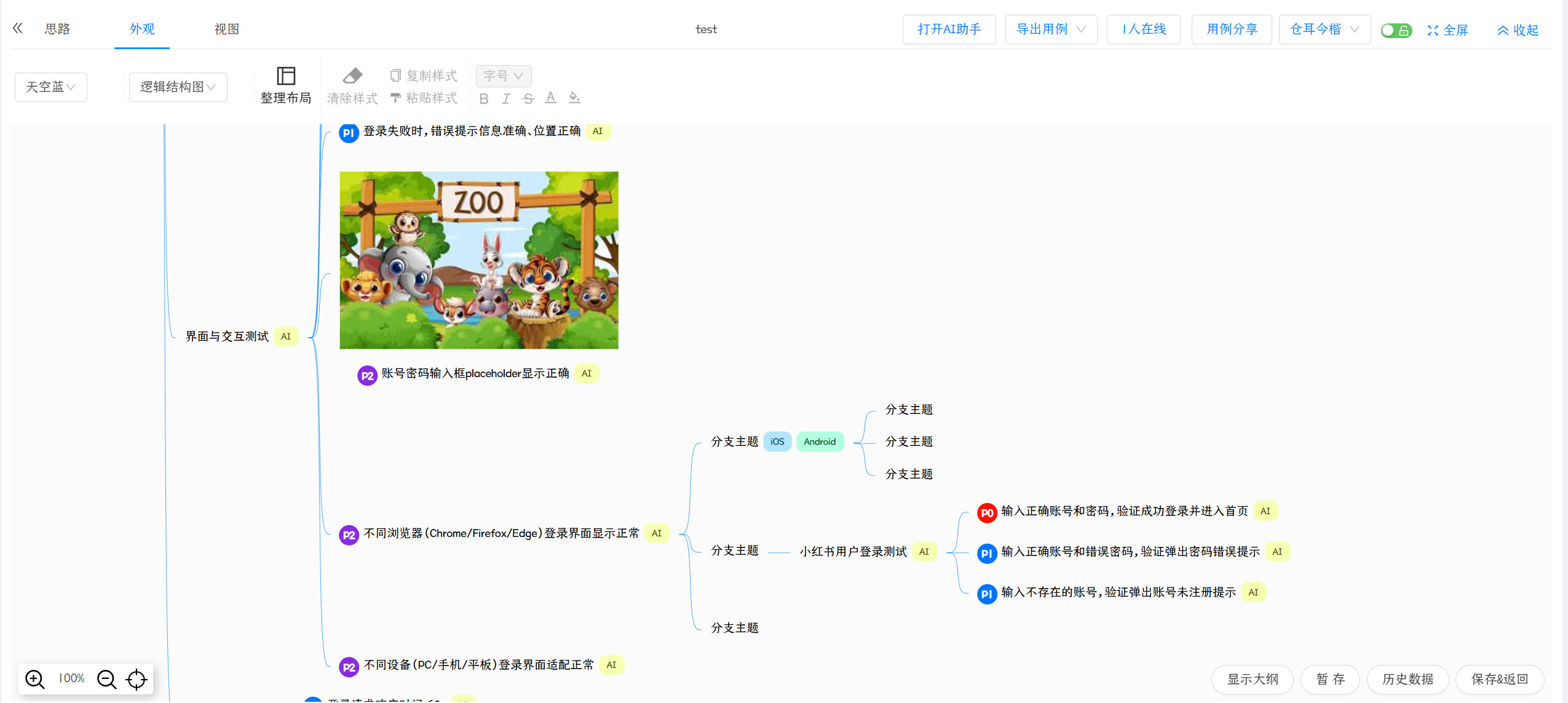Click the 整理布局 layout icon
Viewport: 1568px width, 703px height.
[x=286, y=76]
